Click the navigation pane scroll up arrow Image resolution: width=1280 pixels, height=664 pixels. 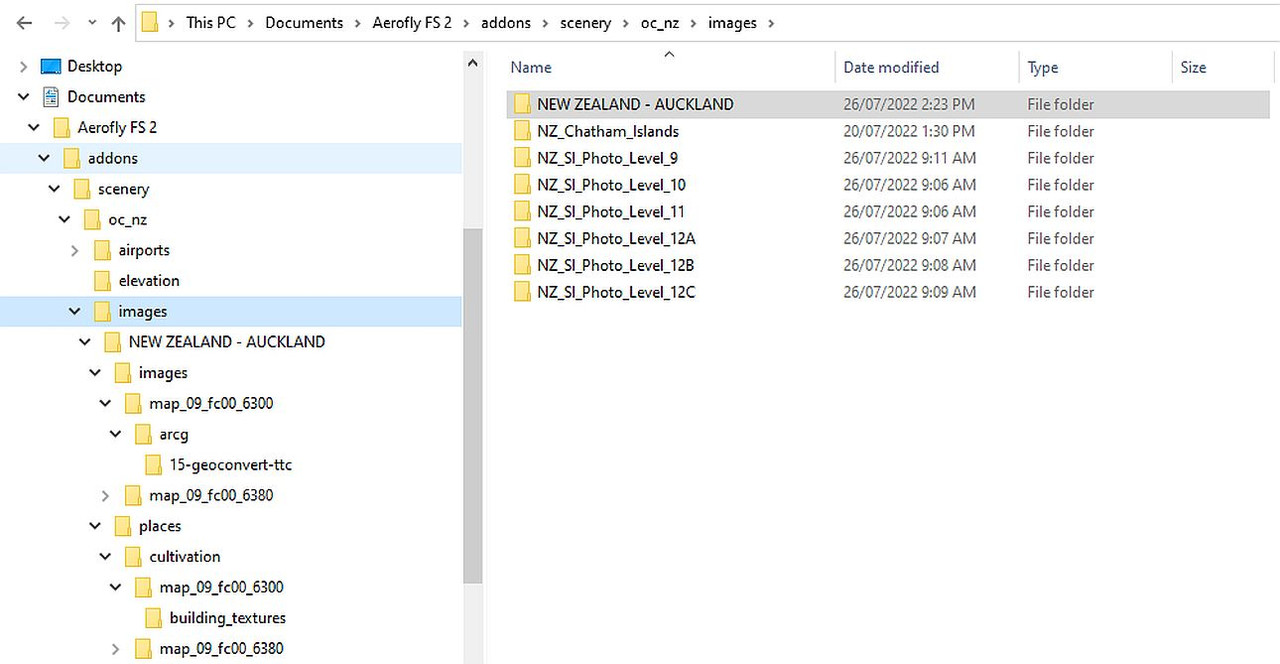(x=473, y=63)
